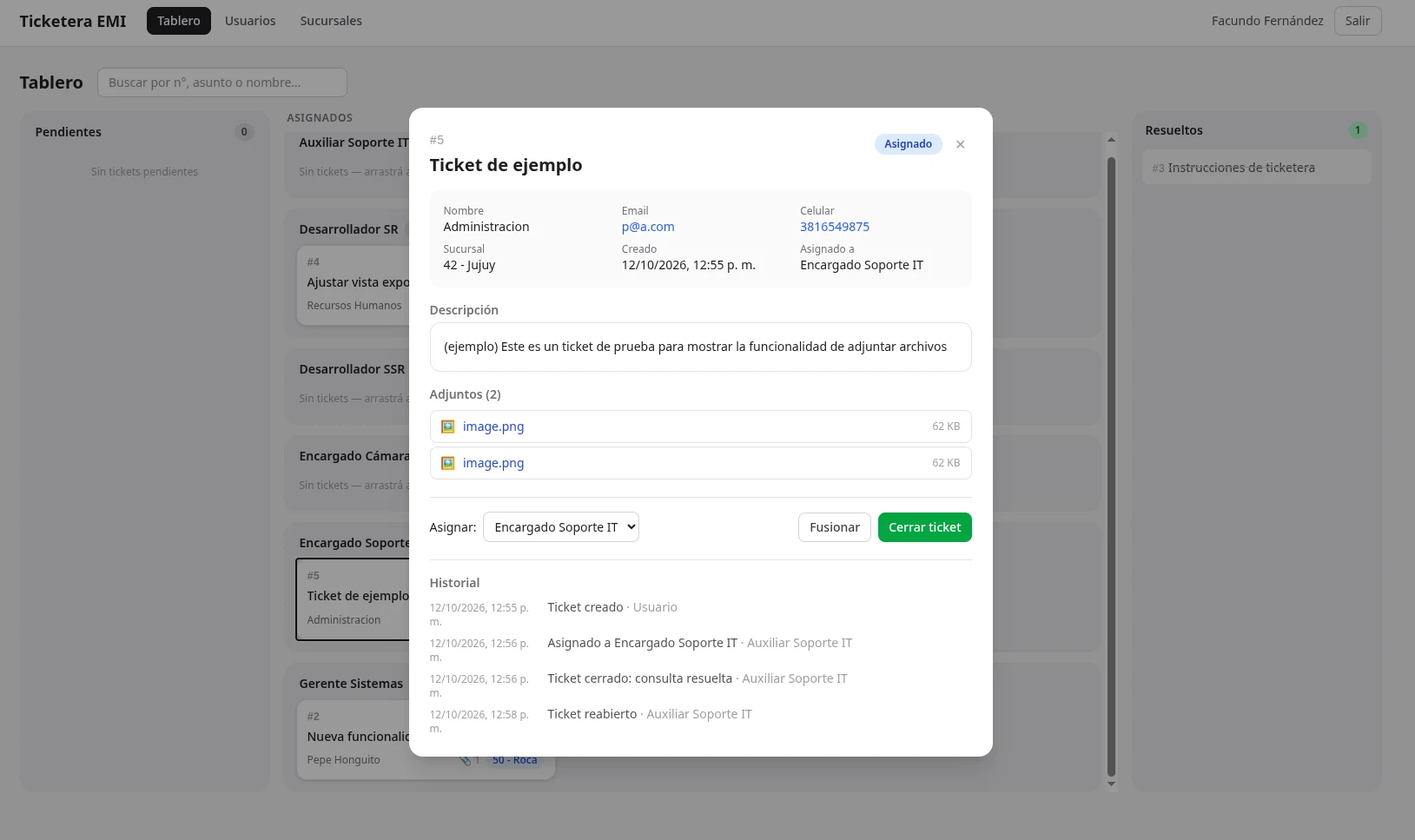Click the Asignado status badge
Viewport: 1415px width, 840px height.
[908, 144]
